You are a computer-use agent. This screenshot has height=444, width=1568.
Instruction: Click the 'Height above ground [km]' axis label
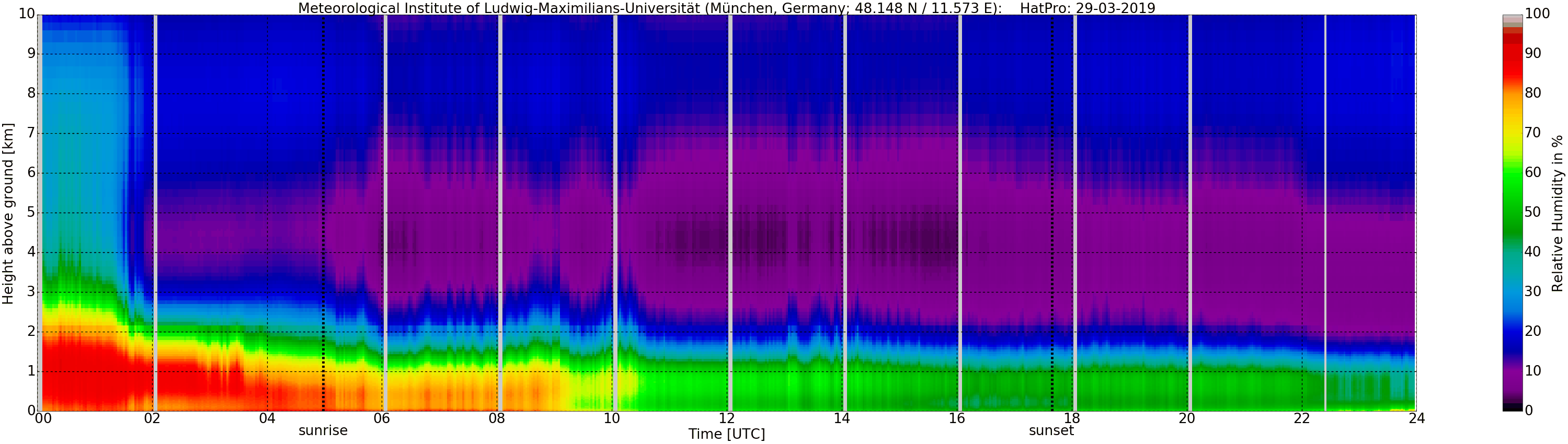click(x=8, y=214)
